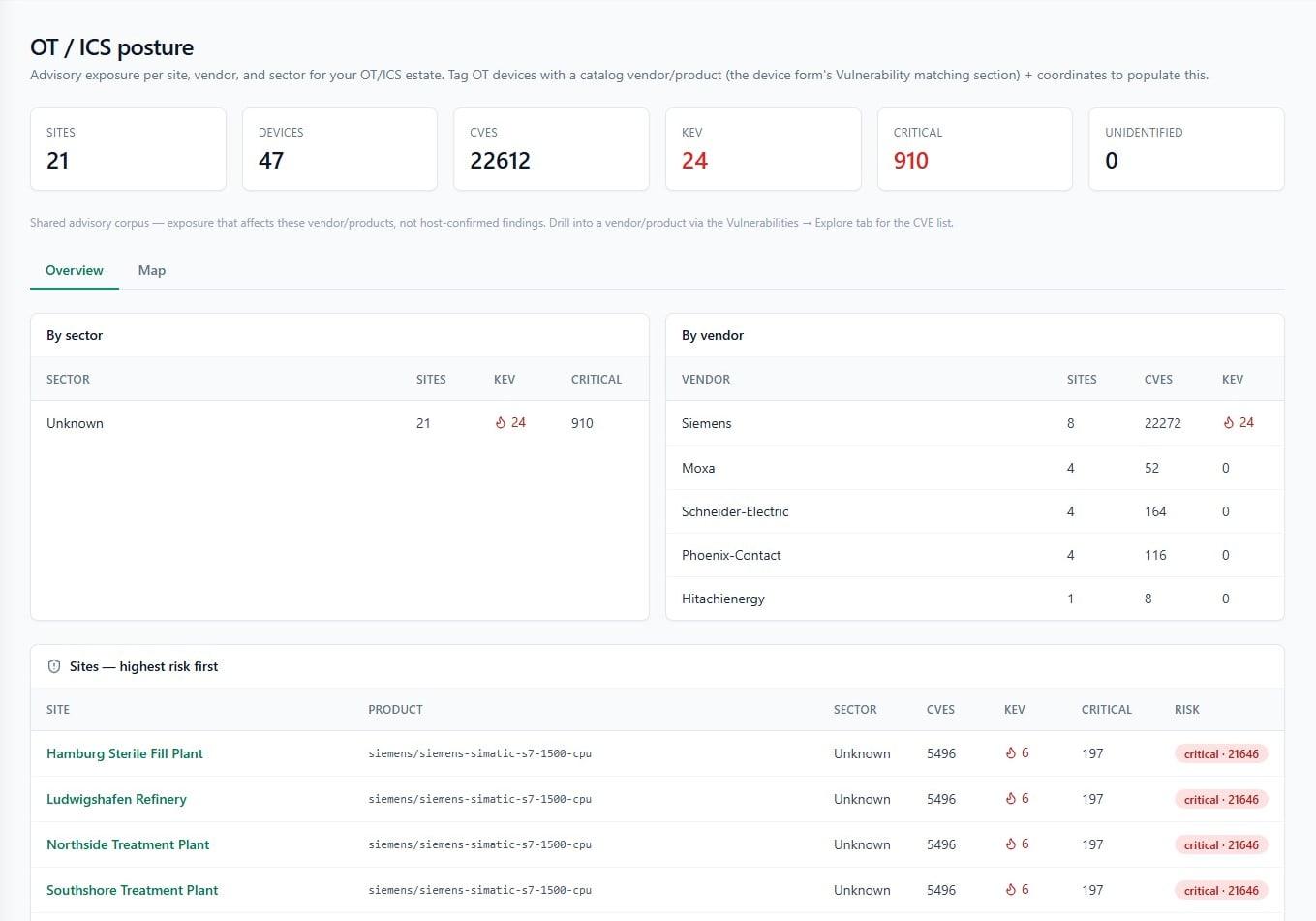Click KEV flame icon for Ludwigshafen Refinery
This screenshot has height=921, width=1316.
click(x=1011, y=799)
